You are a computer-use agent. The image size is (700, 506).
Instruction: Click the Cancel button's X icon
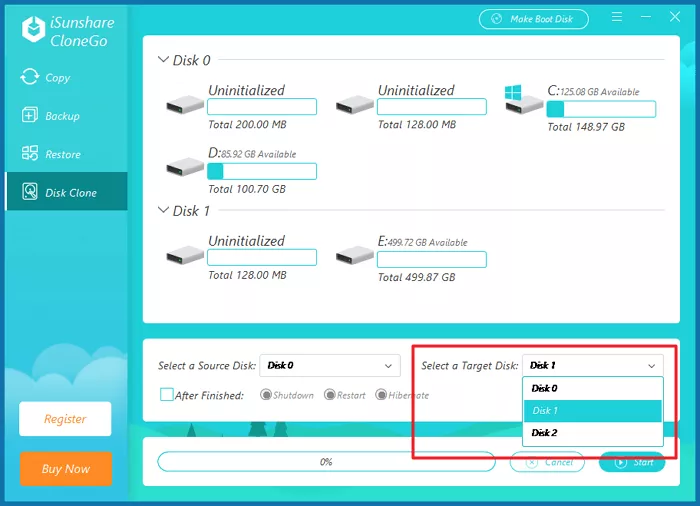[531, 463]
